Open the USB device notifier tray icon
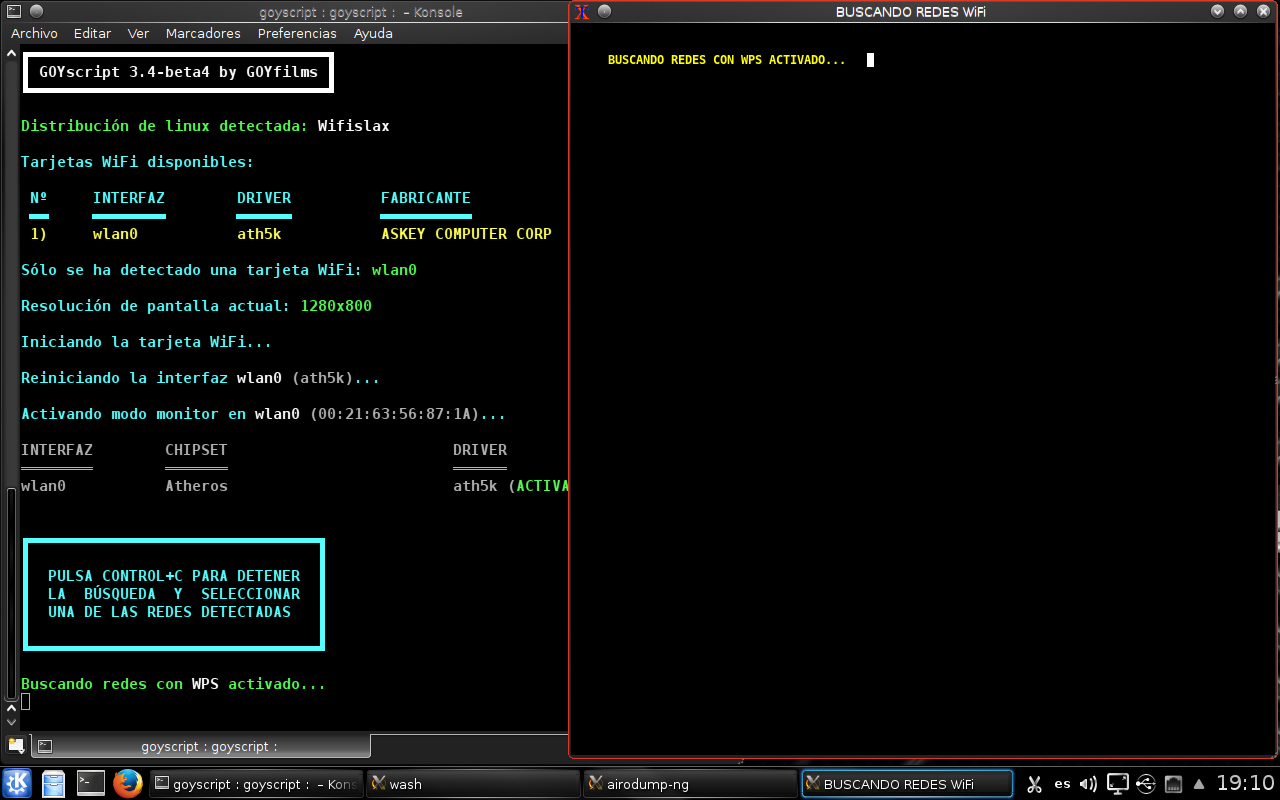 coord(1146,784)
